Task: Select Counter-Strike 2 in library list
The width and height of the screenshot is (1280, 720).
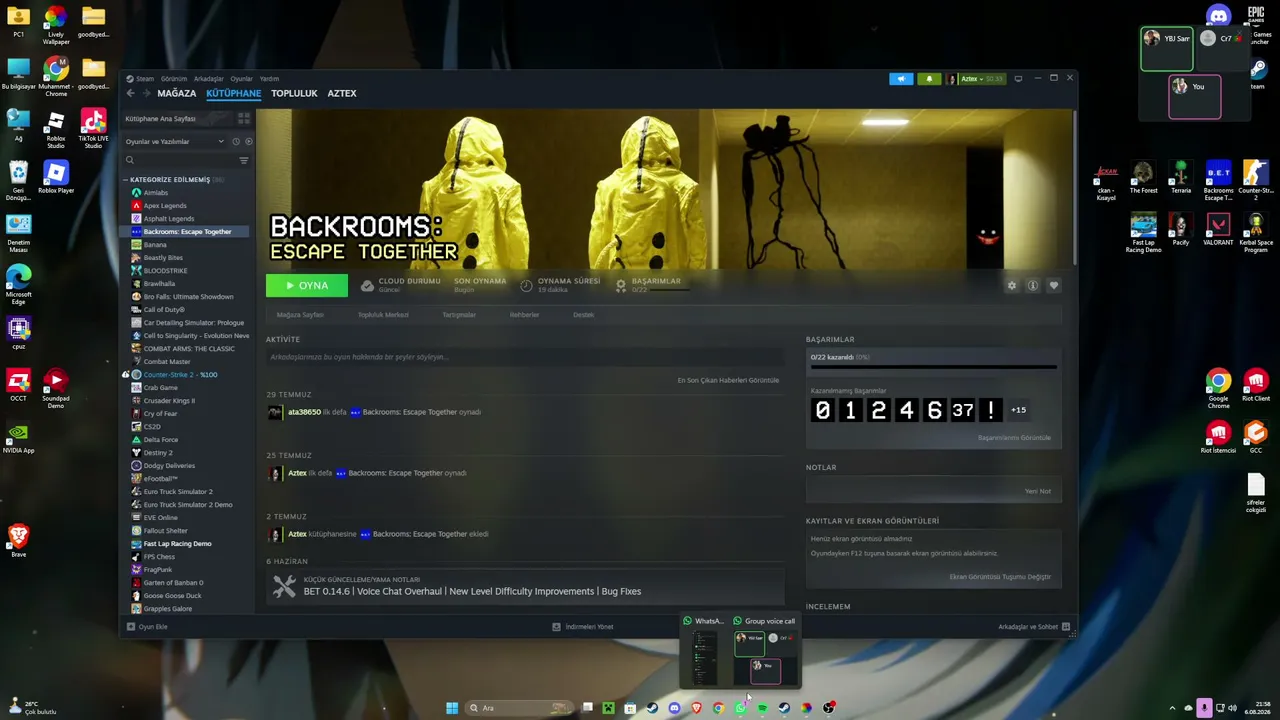Action: pos(181,375)
